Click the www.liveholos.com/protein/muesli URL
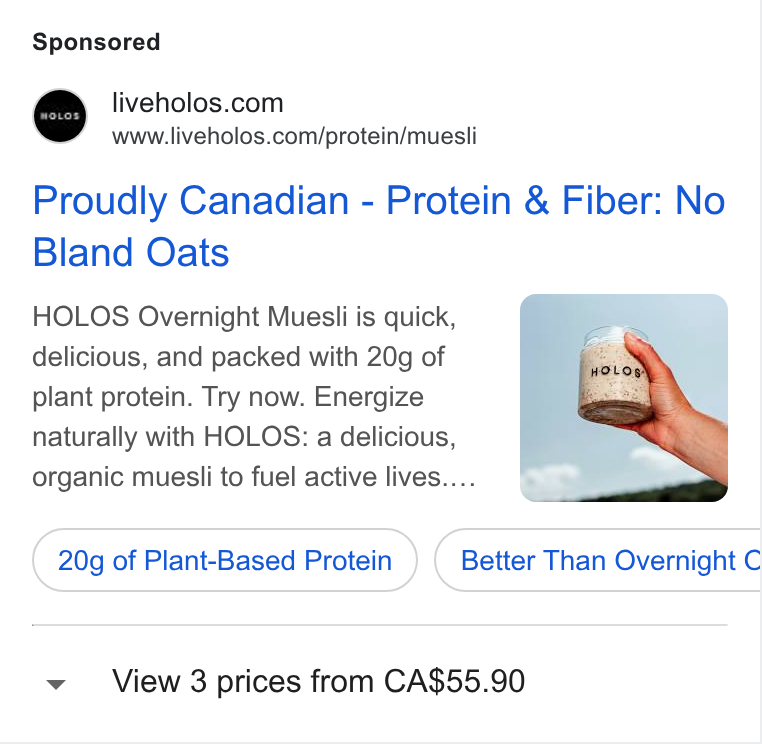The height and width of the screenshot is (744, 762). pos(294,136)
